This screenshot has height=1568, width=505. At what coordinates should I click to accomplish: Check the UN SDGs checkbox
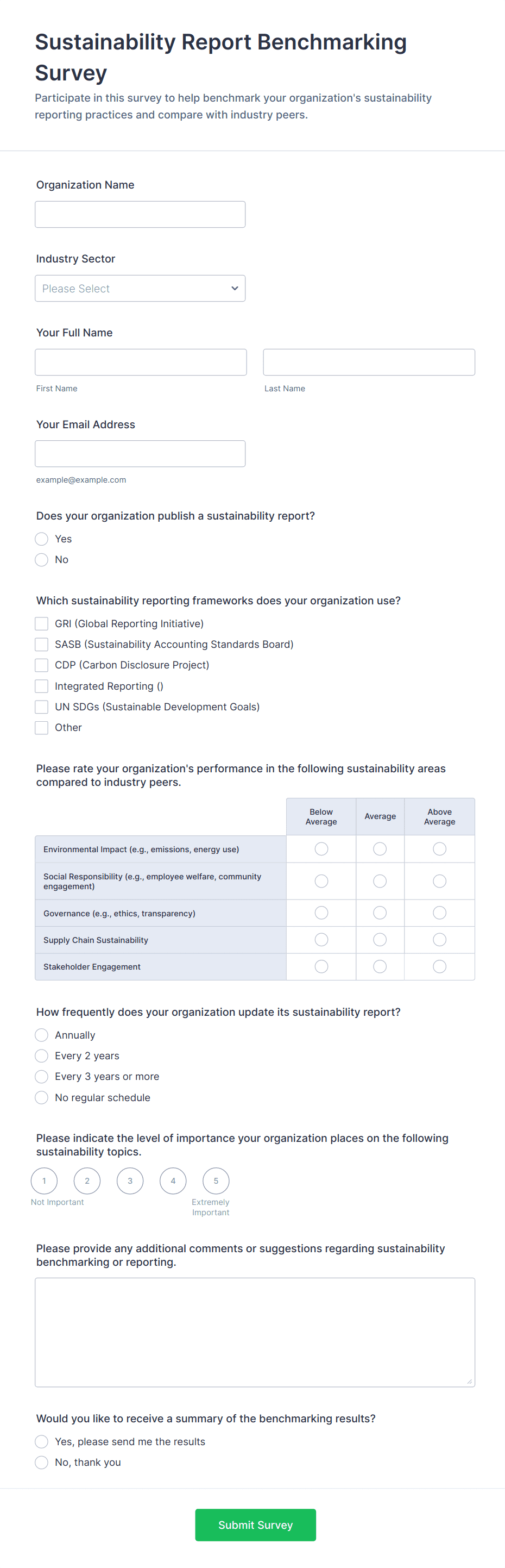click(41, 707)
